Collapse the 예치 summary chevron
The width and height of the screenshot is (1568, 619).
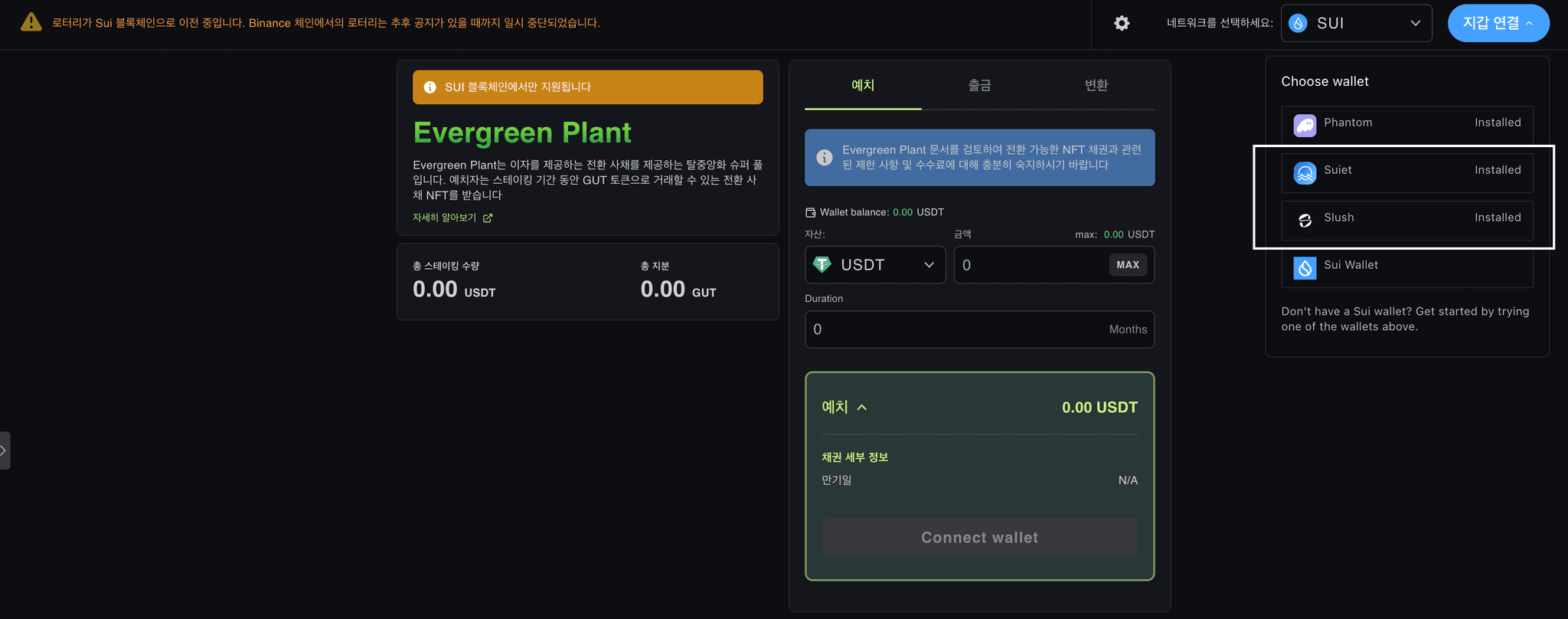pyautogui.click(x=862, y=408)
